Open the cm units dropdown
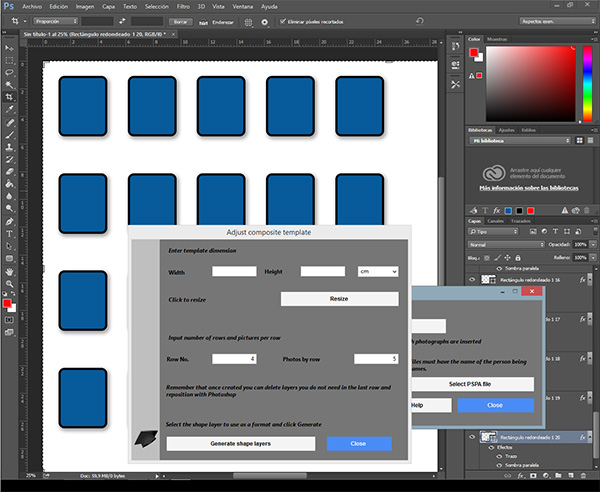The image size is (600, 492). tap(378, 271)
